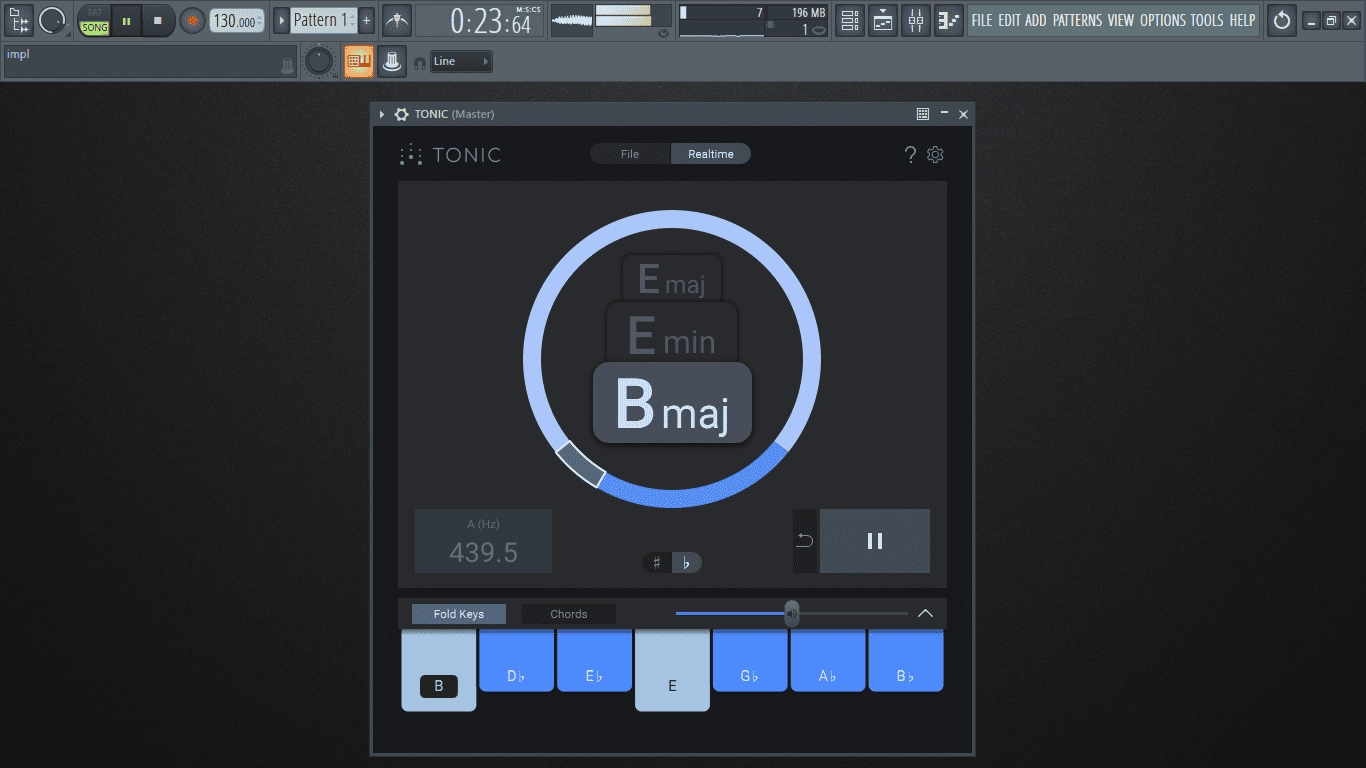Click the master volume knob
The height and width of the screenshot is (768, 1366).
[52, 20]
